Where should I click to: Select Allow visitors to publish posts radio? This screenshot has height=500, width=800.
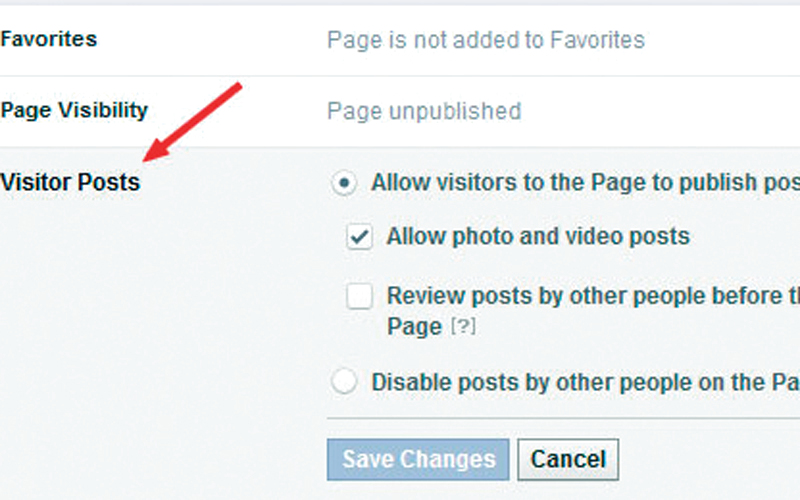click(345, 183)
